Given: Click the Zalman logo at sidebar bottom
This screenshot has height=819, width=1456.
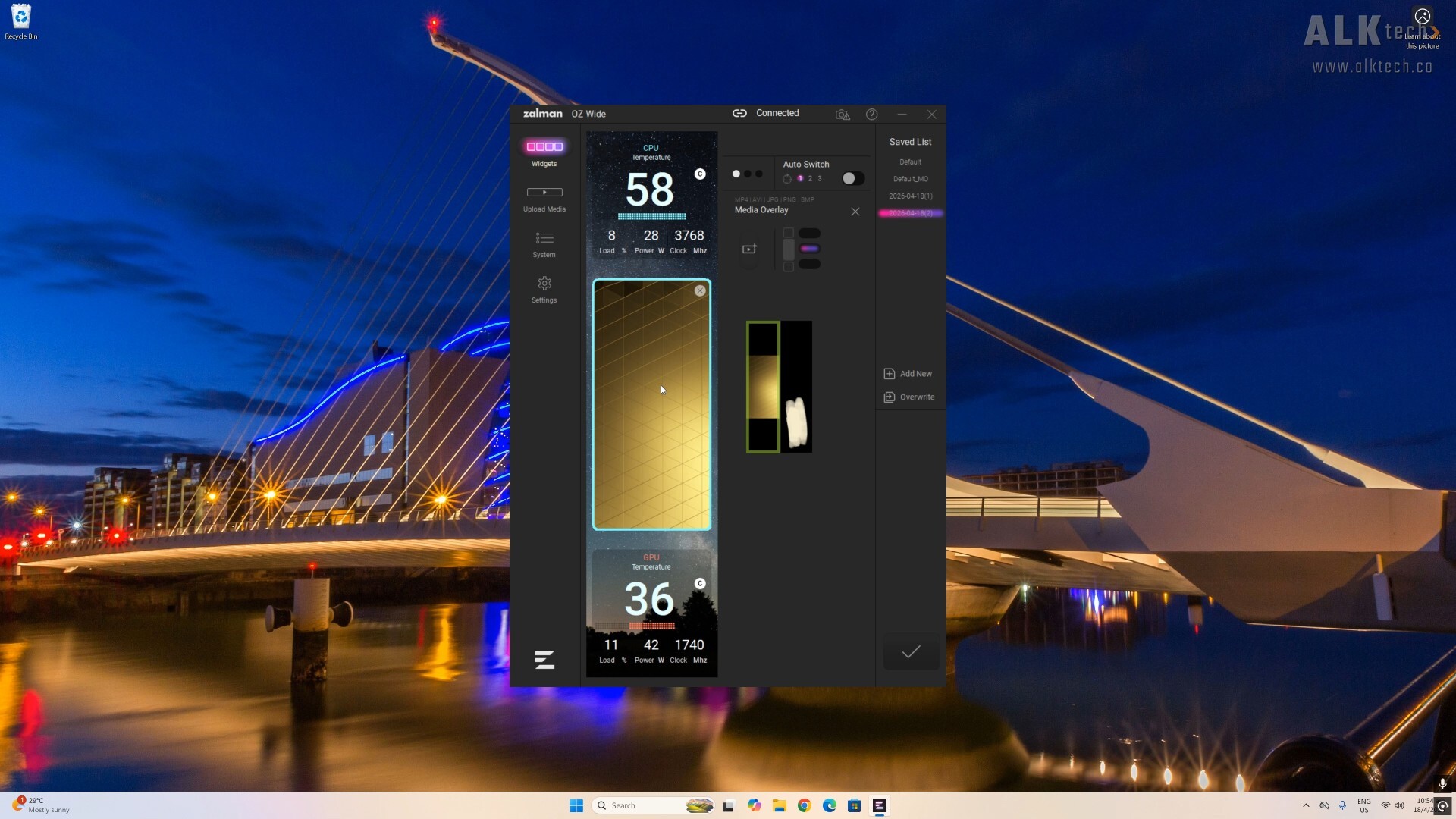Looking at the screenshot, I should [544, 660].
